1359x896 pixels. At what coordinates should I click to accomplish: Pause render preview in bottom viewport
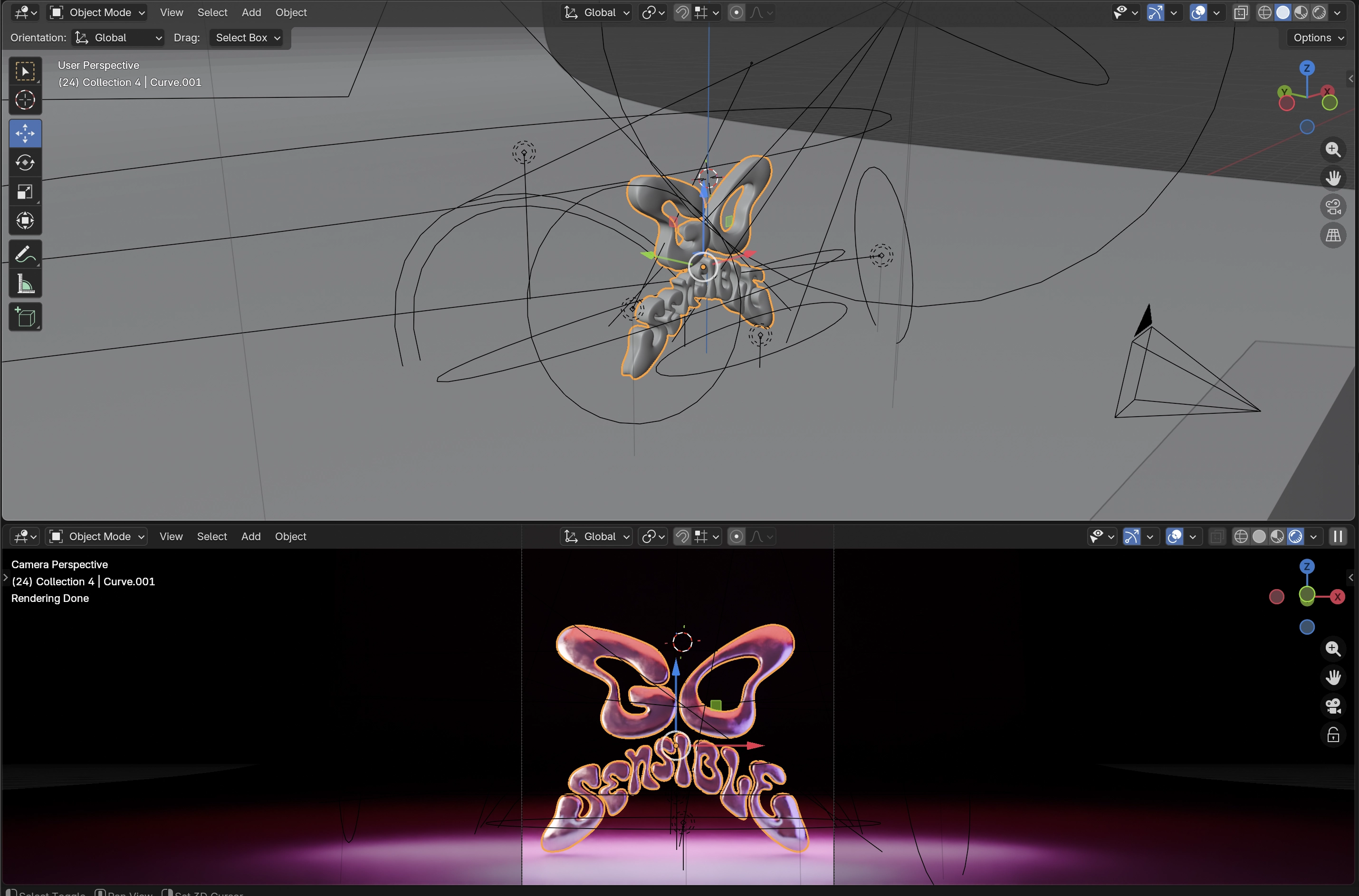[x=1338, y=536]
